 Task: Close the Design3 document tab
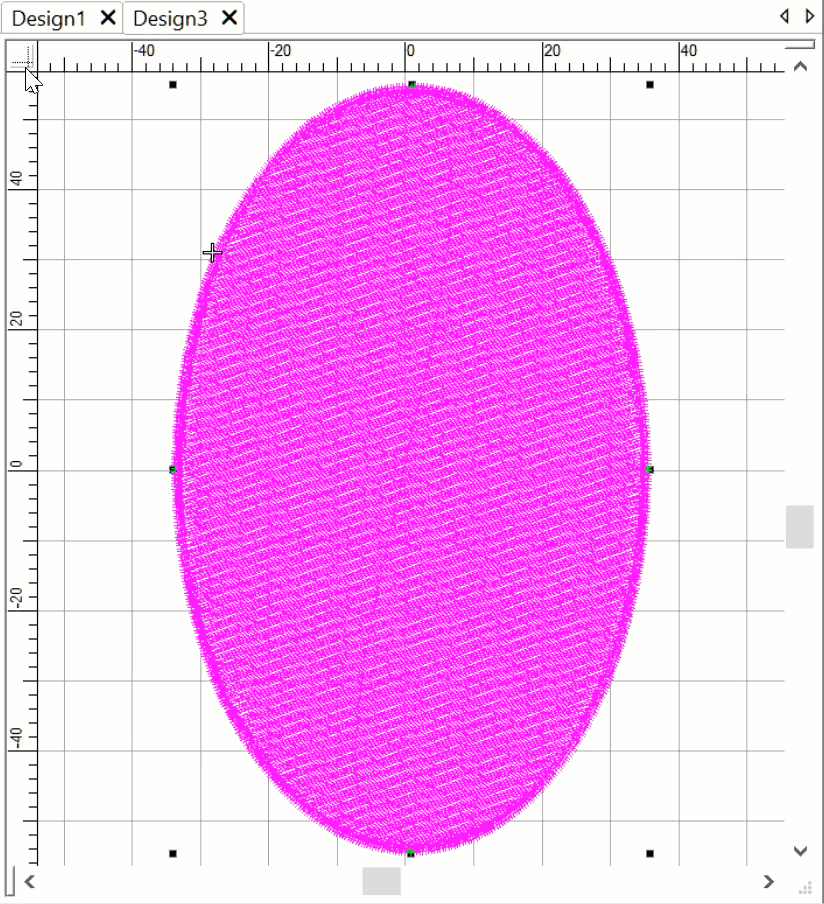(x=230, y=18)
